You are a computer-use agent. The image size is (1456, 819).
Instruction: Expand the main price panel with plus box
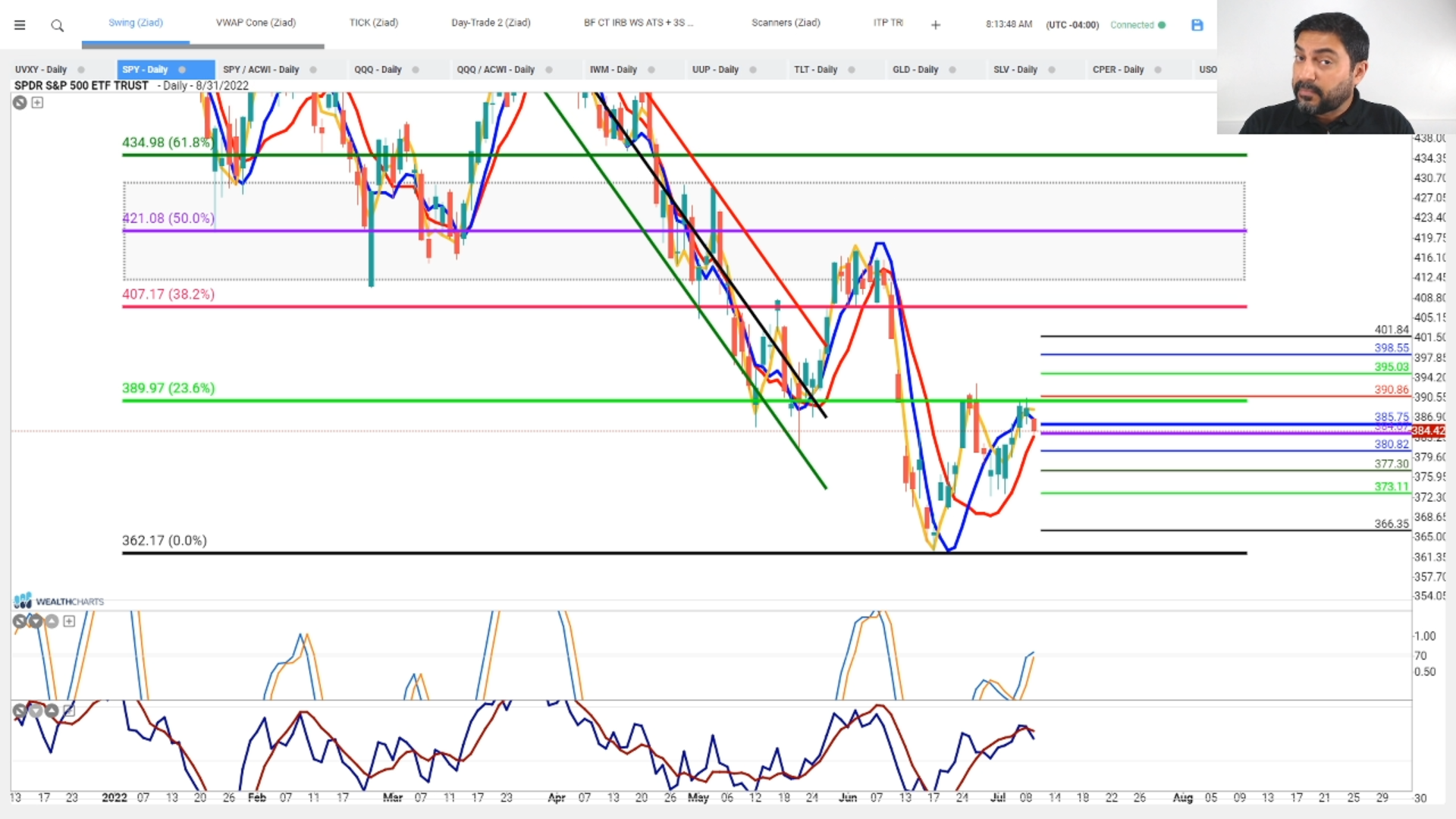[37, 102]
